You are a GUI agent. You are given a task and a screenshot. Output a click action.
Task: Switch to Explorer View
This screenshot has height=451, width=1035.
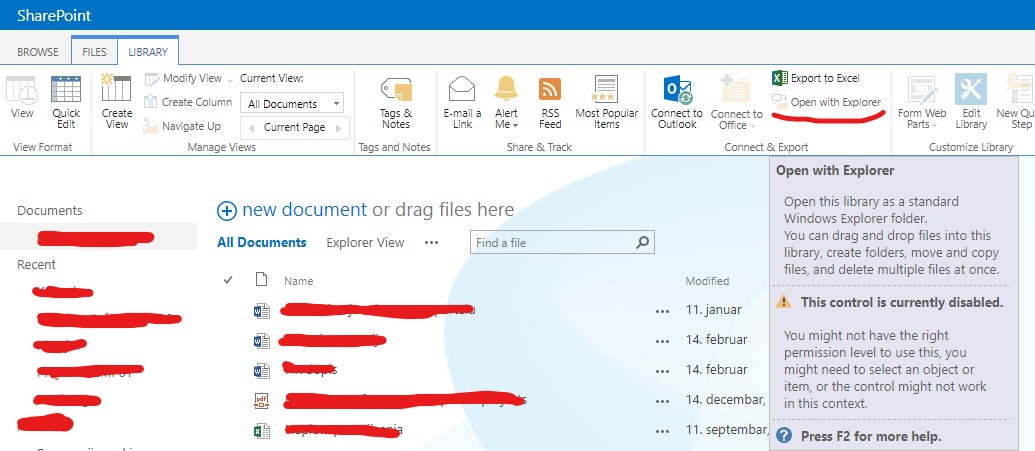click(365, 242)
